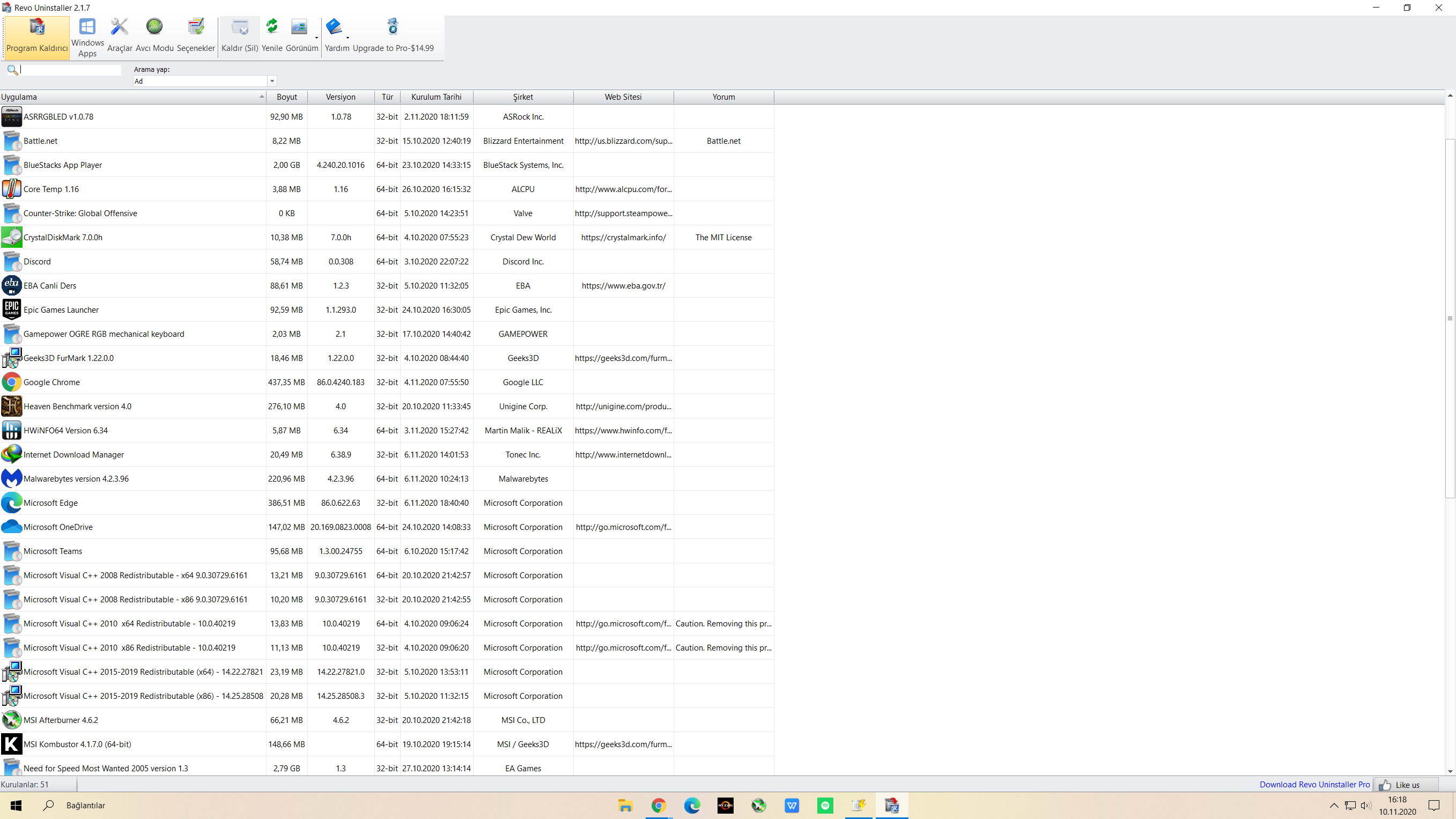1456x819 pixels.
Task: Open Spotify from the Windows taskbar
Action: 825,805
